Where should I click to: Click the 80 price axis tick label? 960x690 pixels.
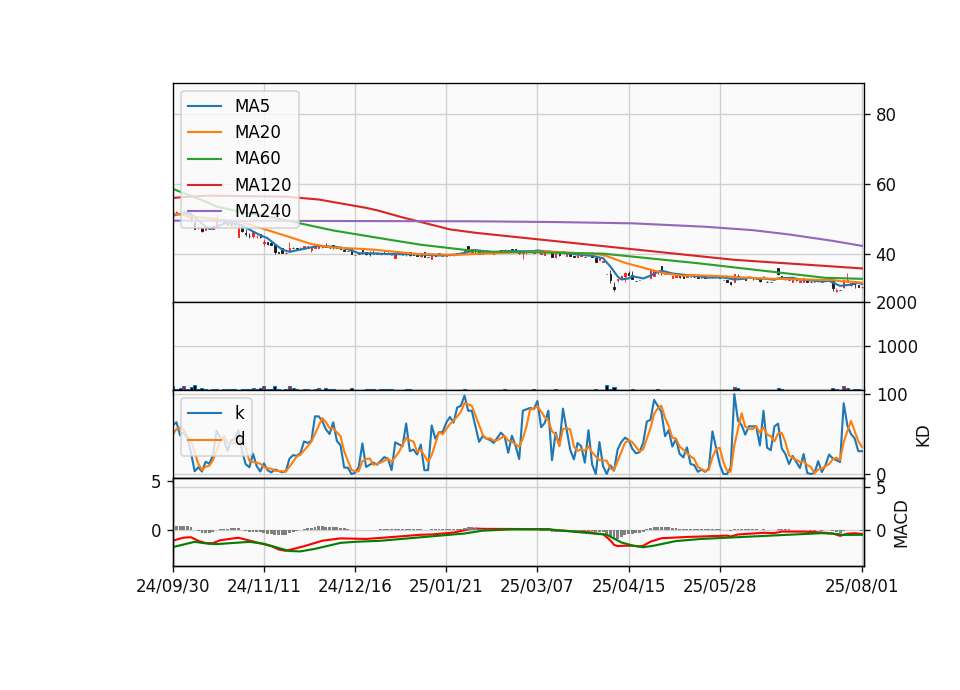tap(886, 115)
